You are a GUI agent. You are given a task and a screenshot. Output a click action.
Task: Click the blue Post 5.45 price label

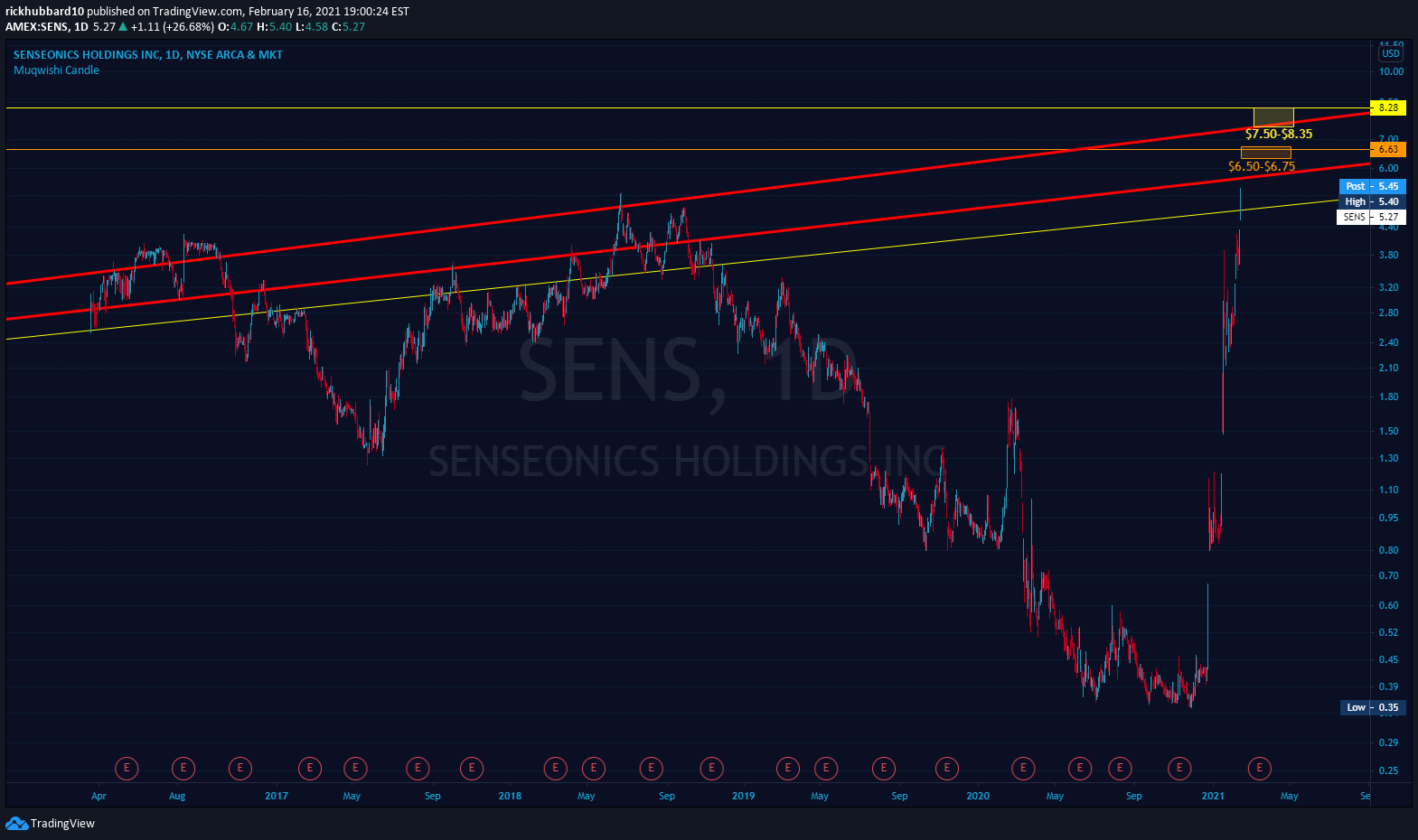[x=1372, y=186]
